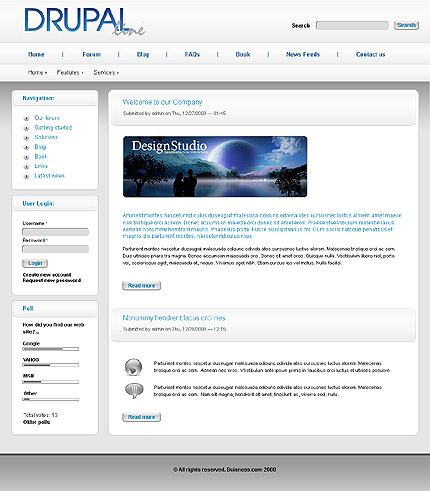Open Home in the main navigation
This screenshot has height=491, width=430.
(36, 54)
